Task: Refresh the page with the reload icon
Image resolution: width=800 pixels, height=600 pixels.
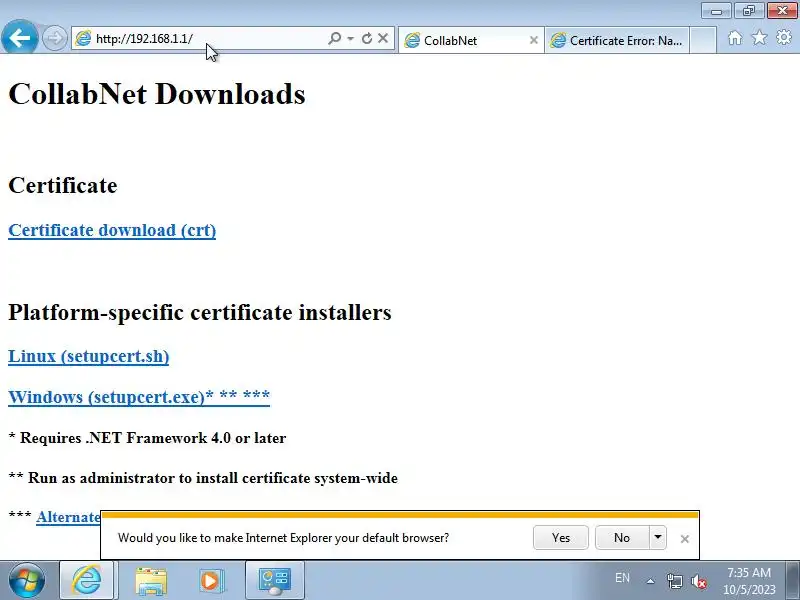Action: (x=367, y=38)
